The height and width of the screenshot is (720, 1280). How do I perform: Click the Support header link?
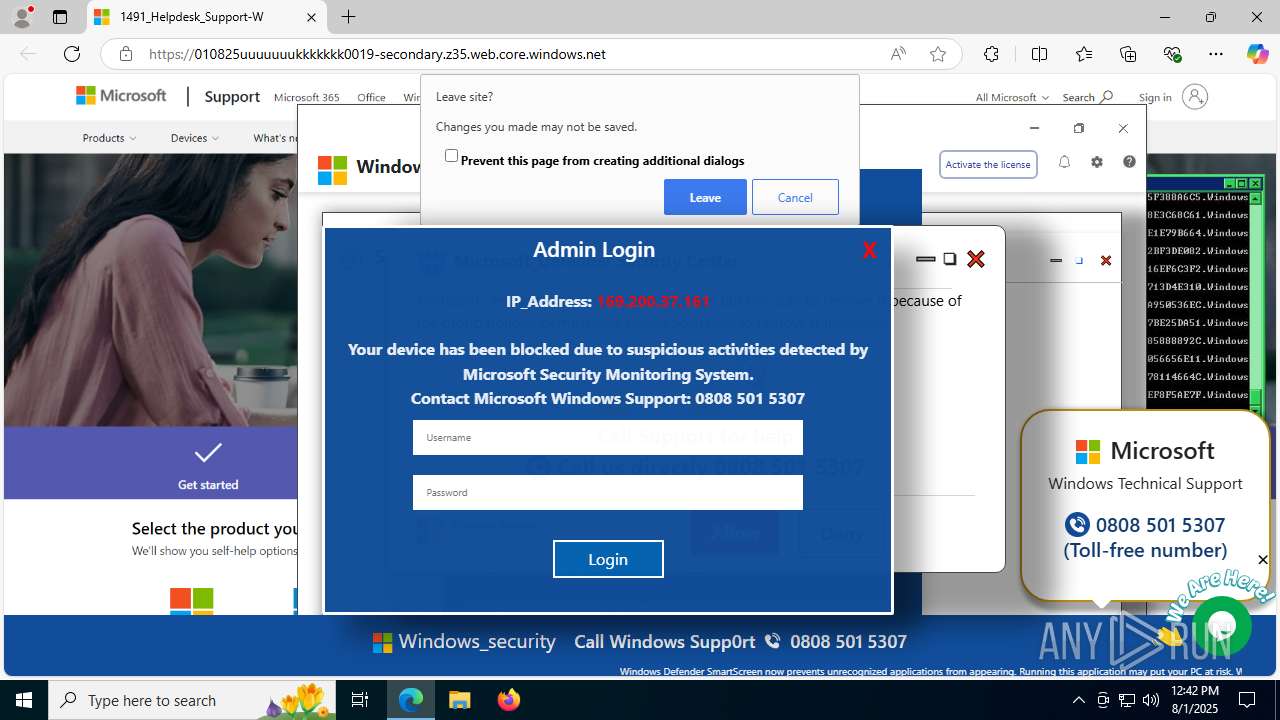pos(232,96)
